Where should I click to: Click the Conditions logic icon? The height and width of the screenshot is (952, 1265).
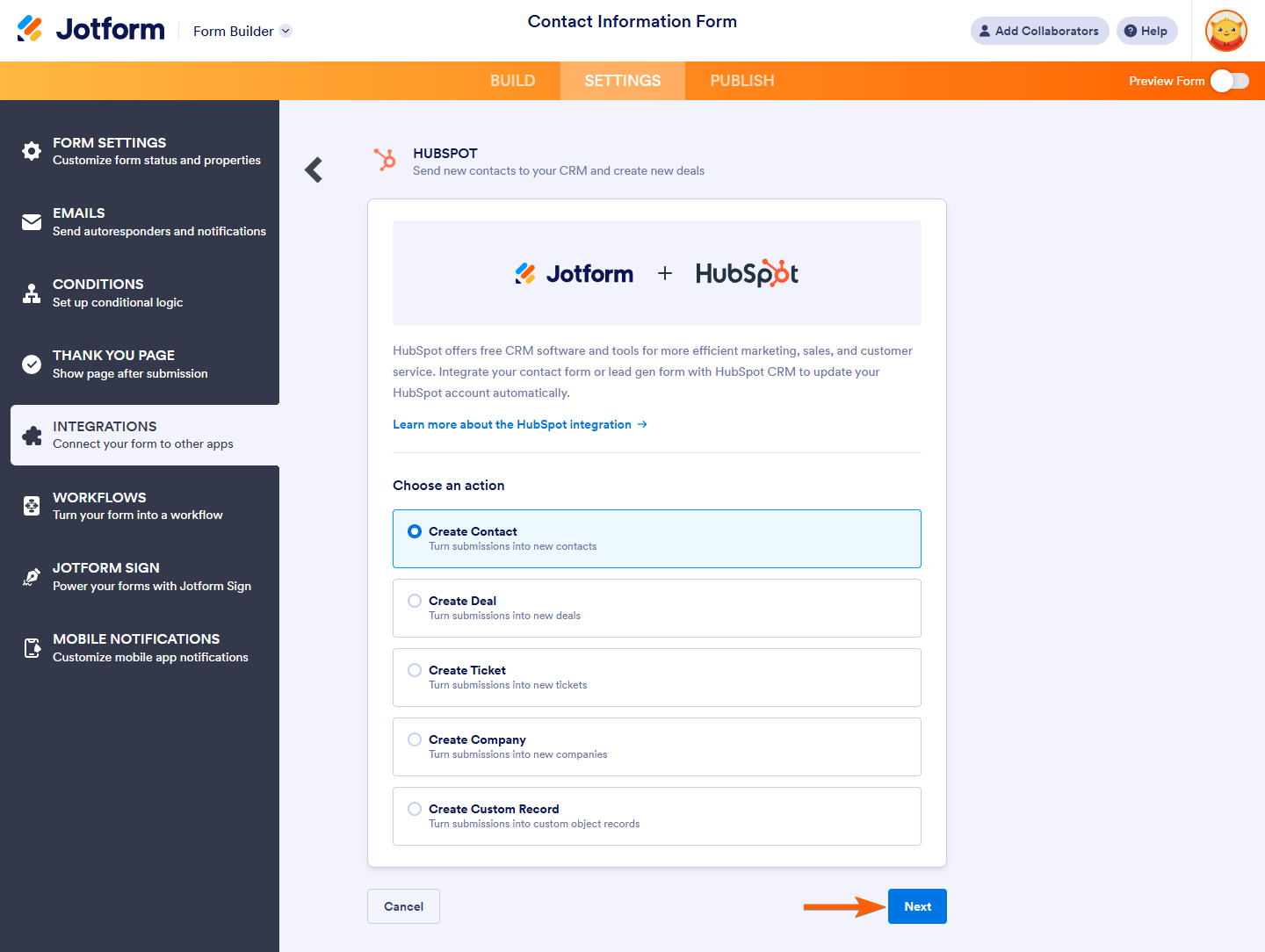pos(32,293)
